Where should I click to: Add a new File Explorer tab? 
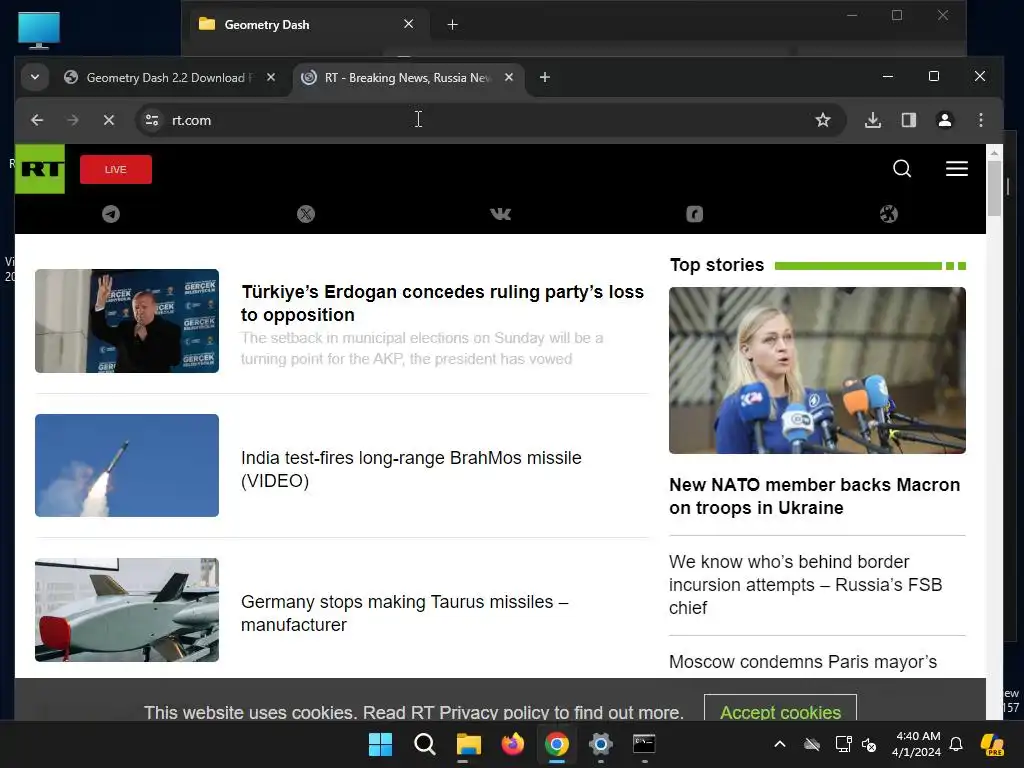pos(453,25)
